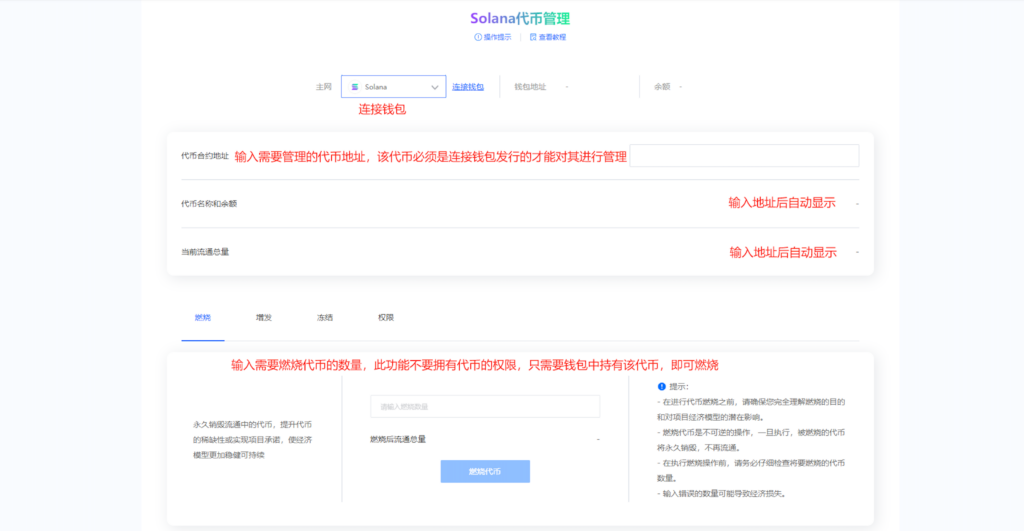
Task: Click the hint line starting 在执行燃烧操作前
Action: tap(751, 471)
